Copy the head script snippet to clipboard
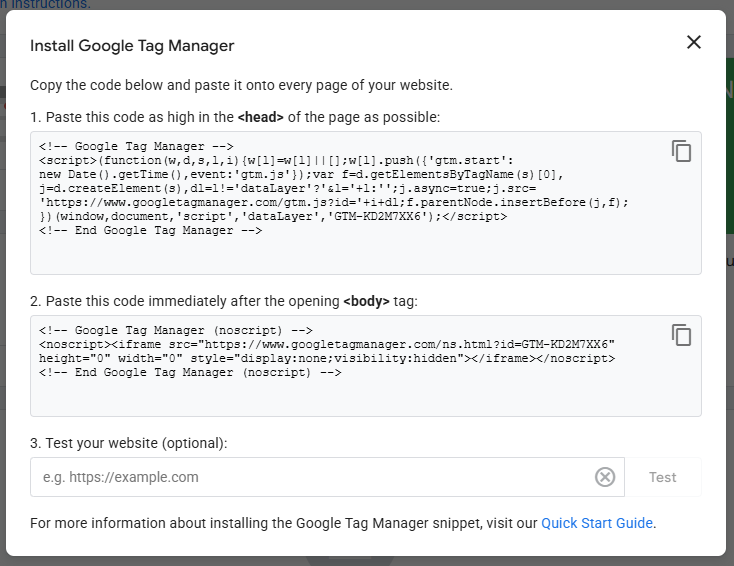 [x=681, y=151]
